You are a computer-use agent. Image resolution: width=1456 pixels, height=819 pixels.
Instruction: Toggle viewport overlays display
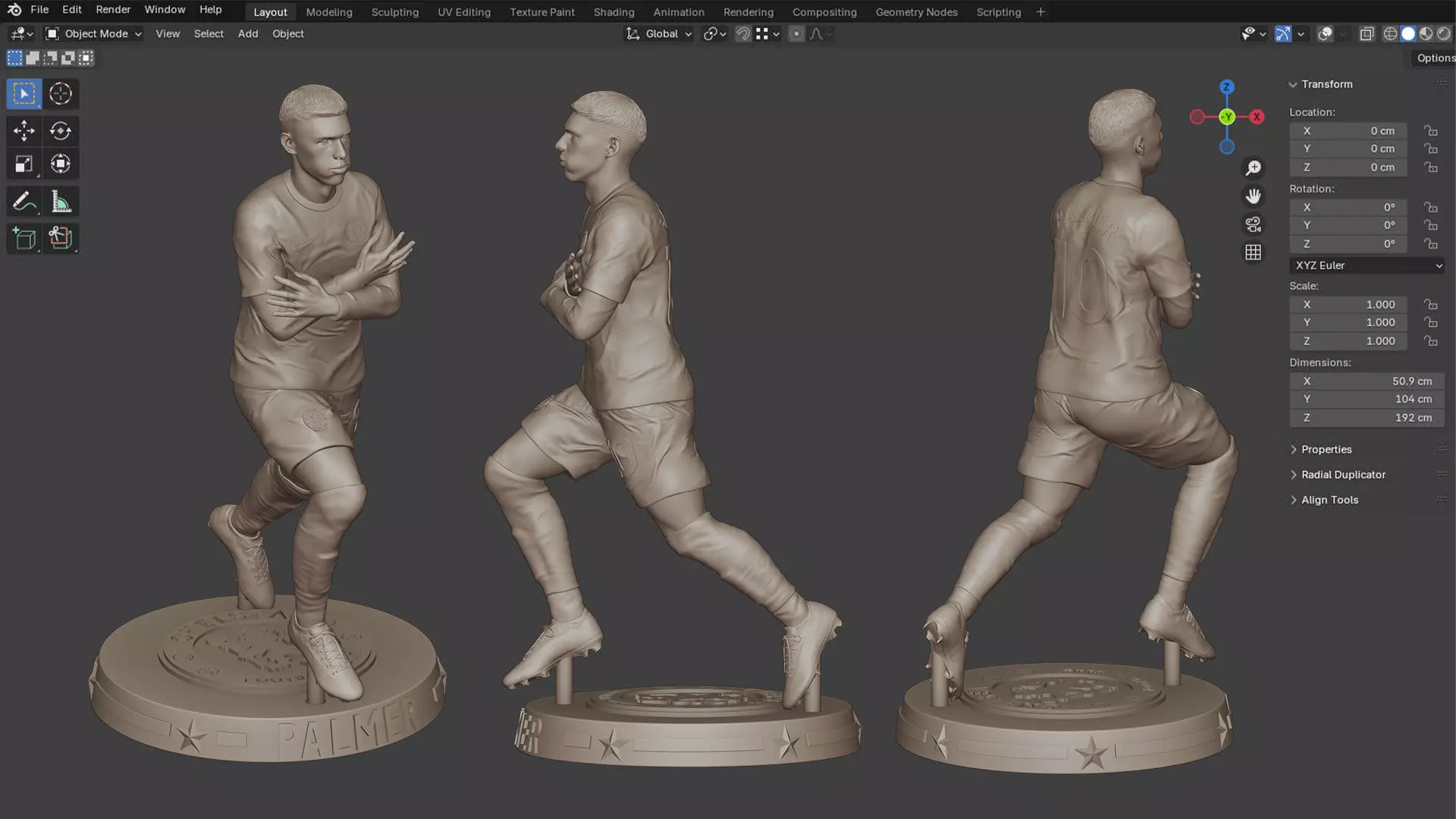click(x=1325, y=34)
